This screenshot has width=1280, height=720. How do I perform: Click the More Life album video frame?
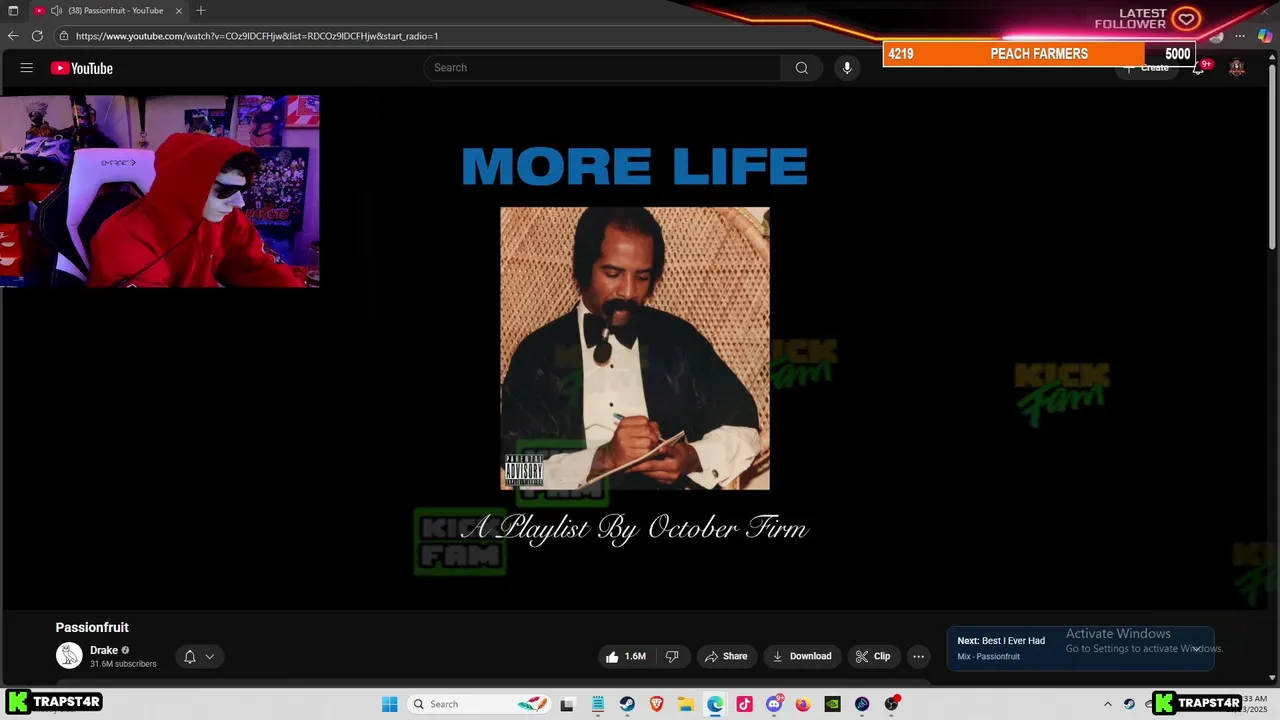point(635,348)
